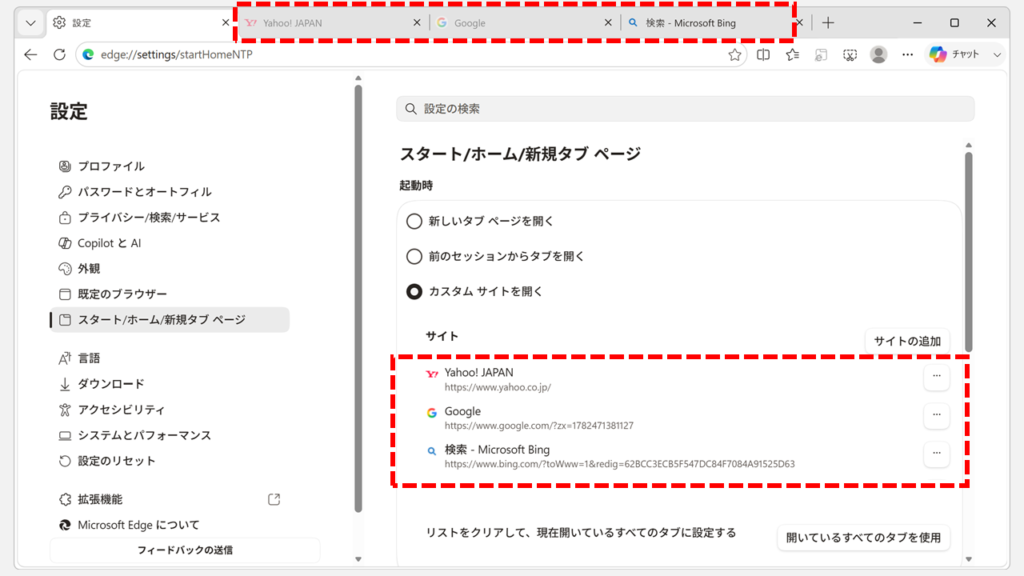Click the https://www.yahoo.co.jp/ URL text
This screenshot has width=1024, height=576.
point(498,387)
